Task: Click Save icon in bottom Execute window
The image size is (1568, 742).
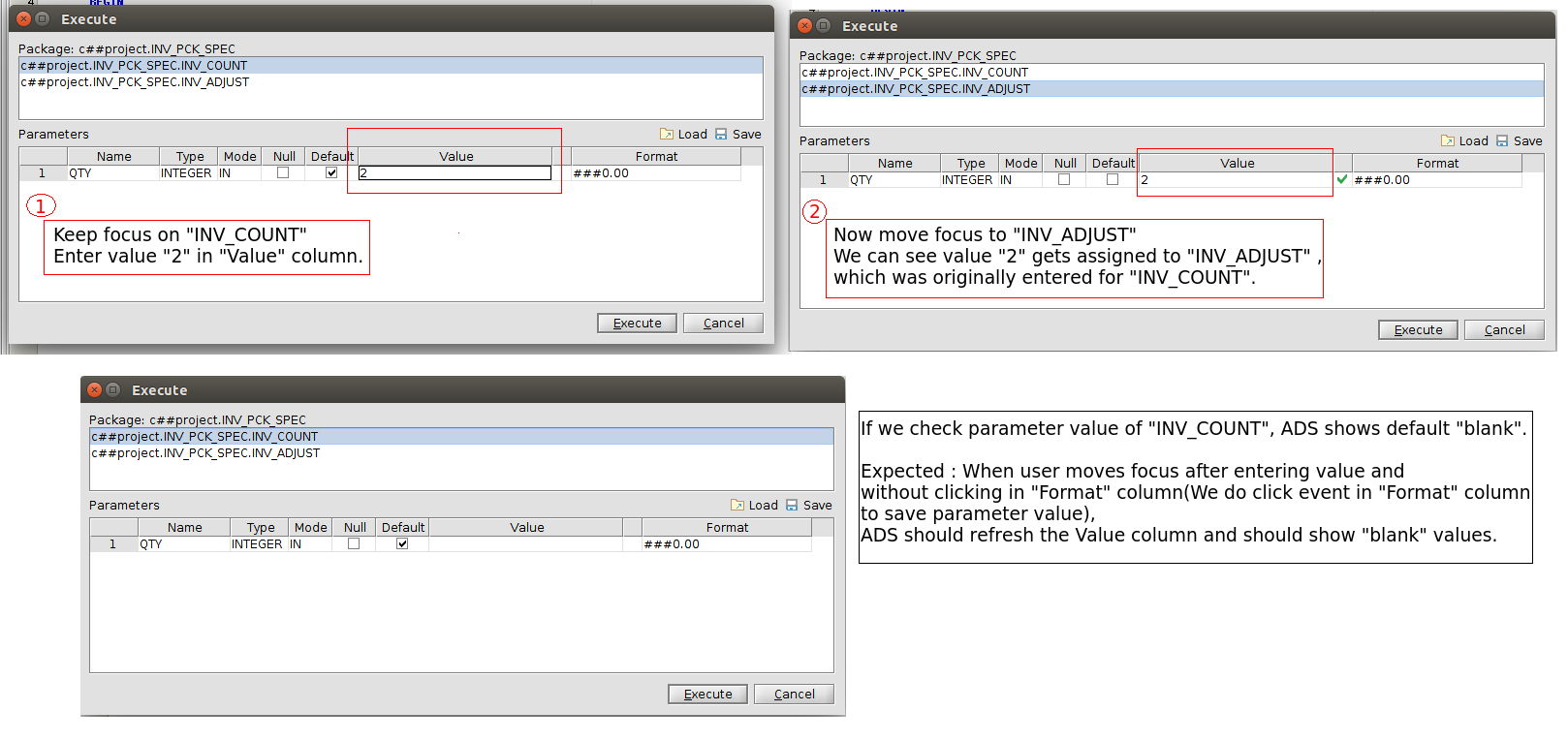Action: tap(792, 505)
